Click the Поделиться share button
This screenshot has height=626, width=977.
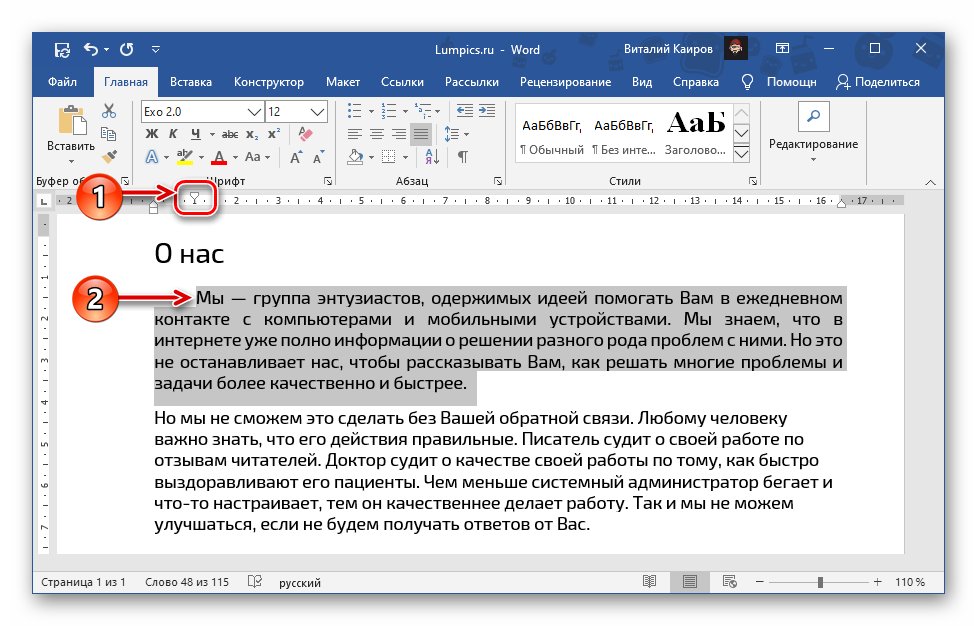point(877,82)
